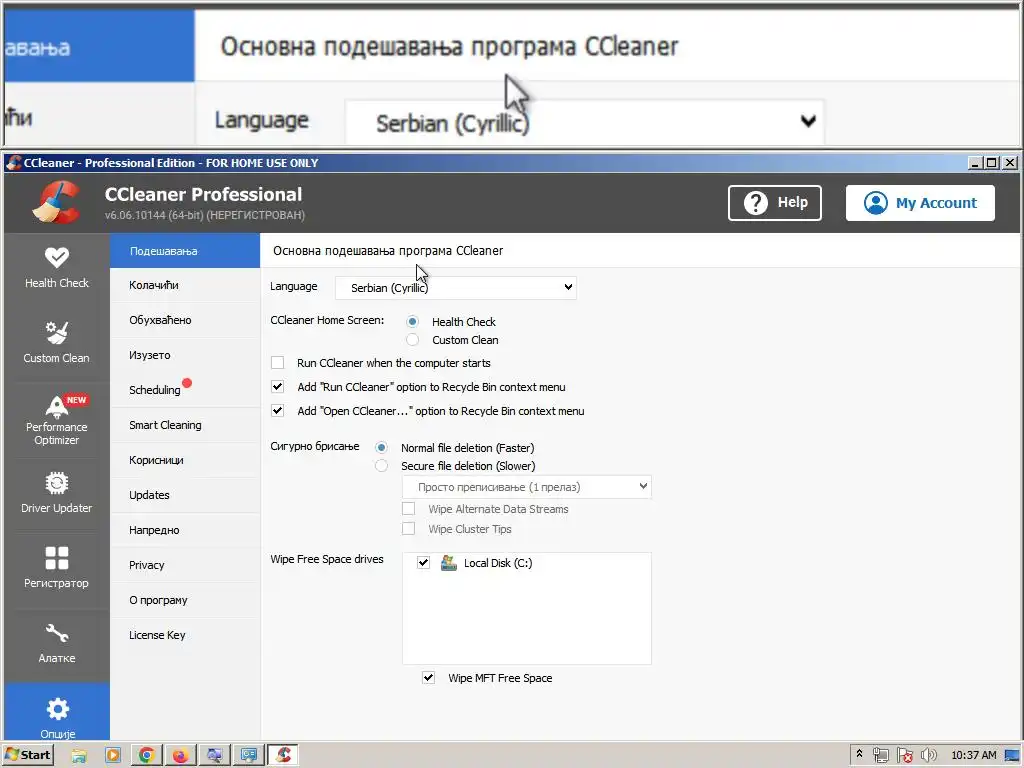Open Google Chrome from the taskbar
Viewport: 1024px width, 768px height.
[147, 756]
